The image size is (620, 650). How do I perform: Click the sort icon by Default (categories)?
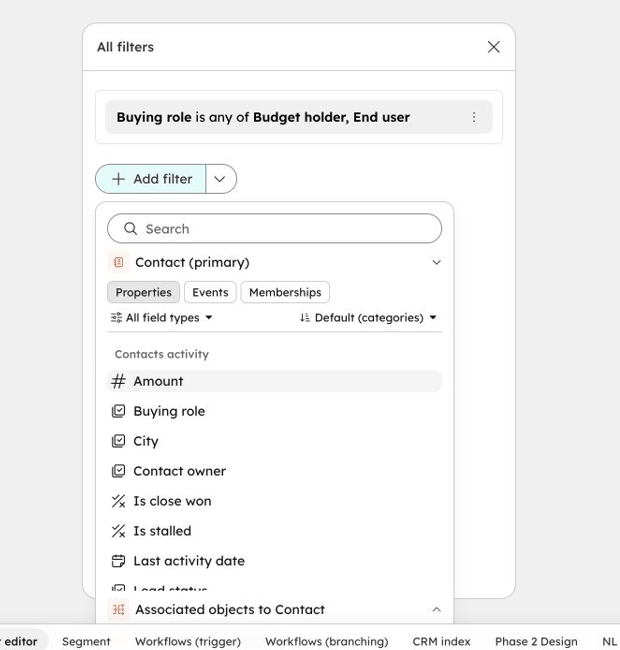point(305,318)
